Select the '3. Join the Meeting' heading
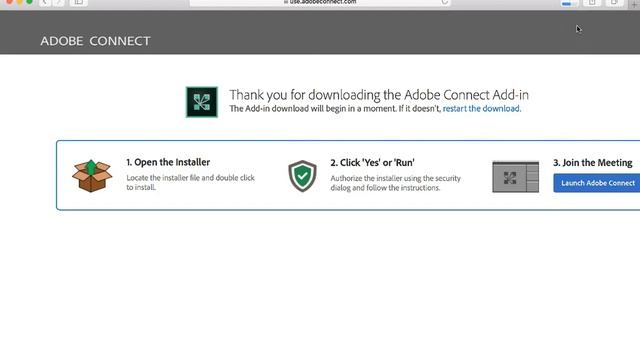Screen dimensions: 640x360 (x=593, y=162)
